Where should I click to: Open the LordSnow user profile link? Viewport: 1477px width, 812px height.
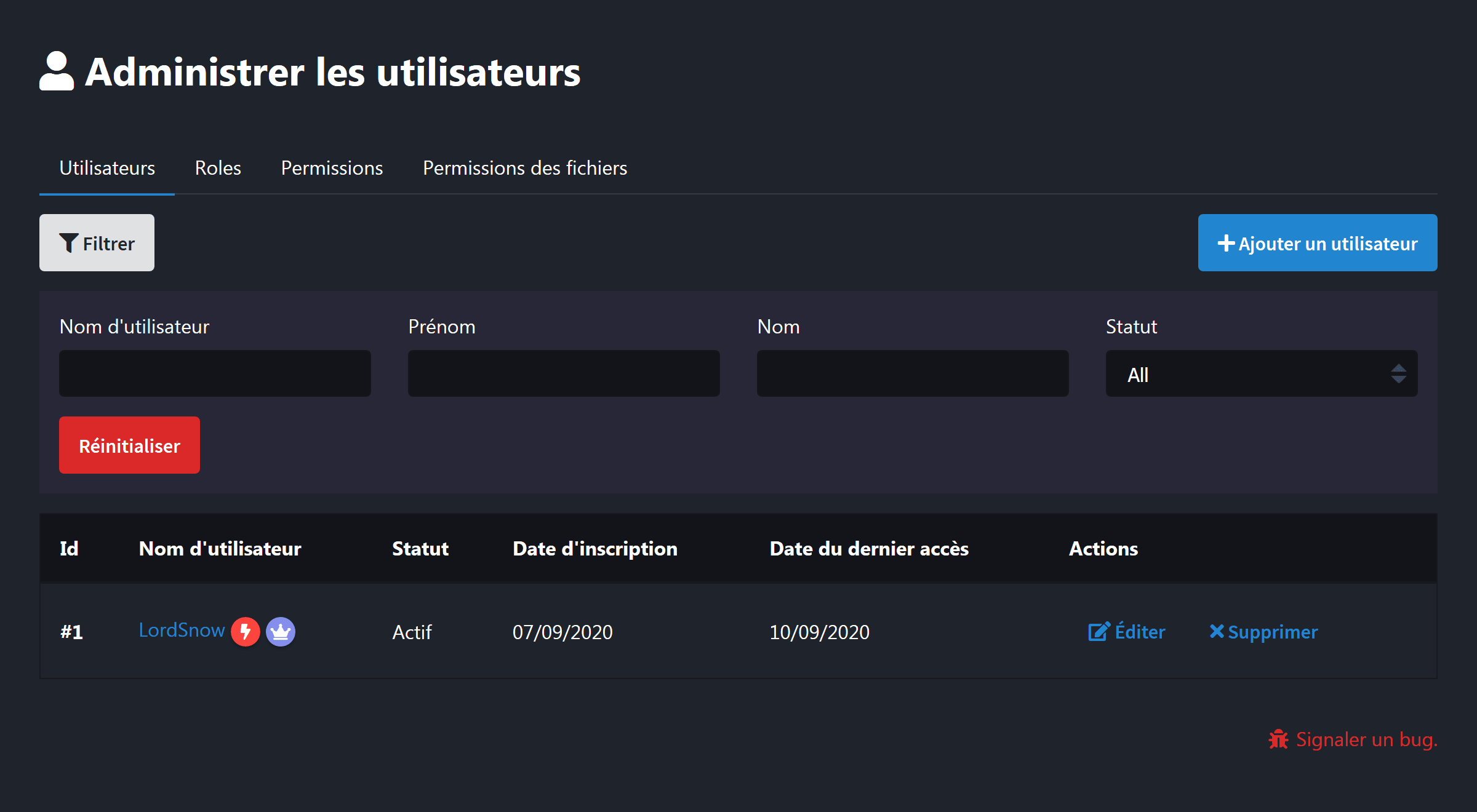click(x=182, y=630)
